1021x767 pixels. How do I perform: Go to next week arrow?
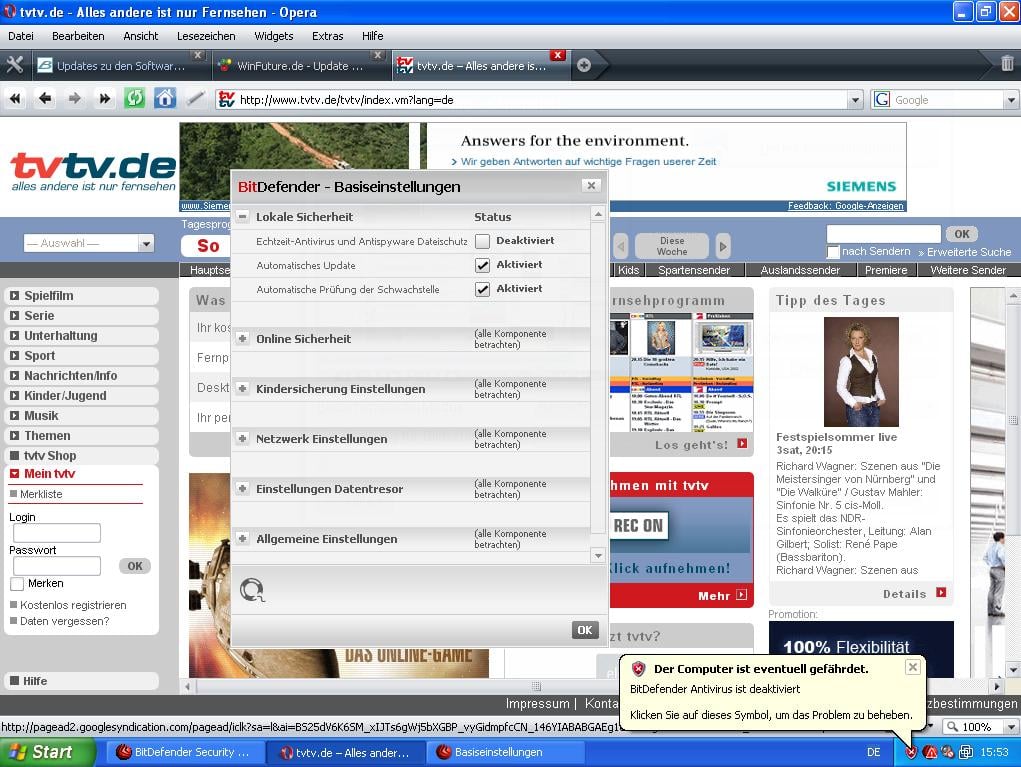722,247
